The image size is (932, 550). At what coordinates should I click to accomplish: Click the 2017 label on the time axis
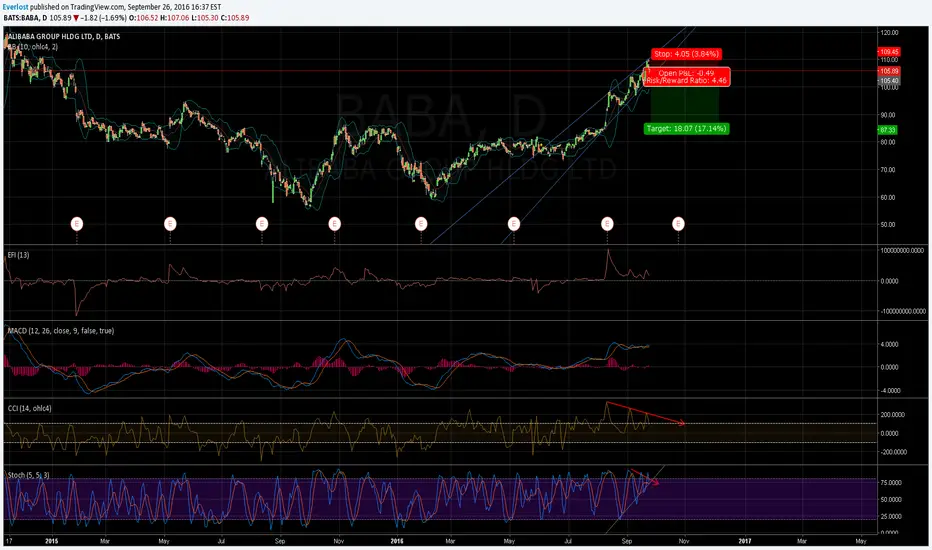tap(745, 541)
